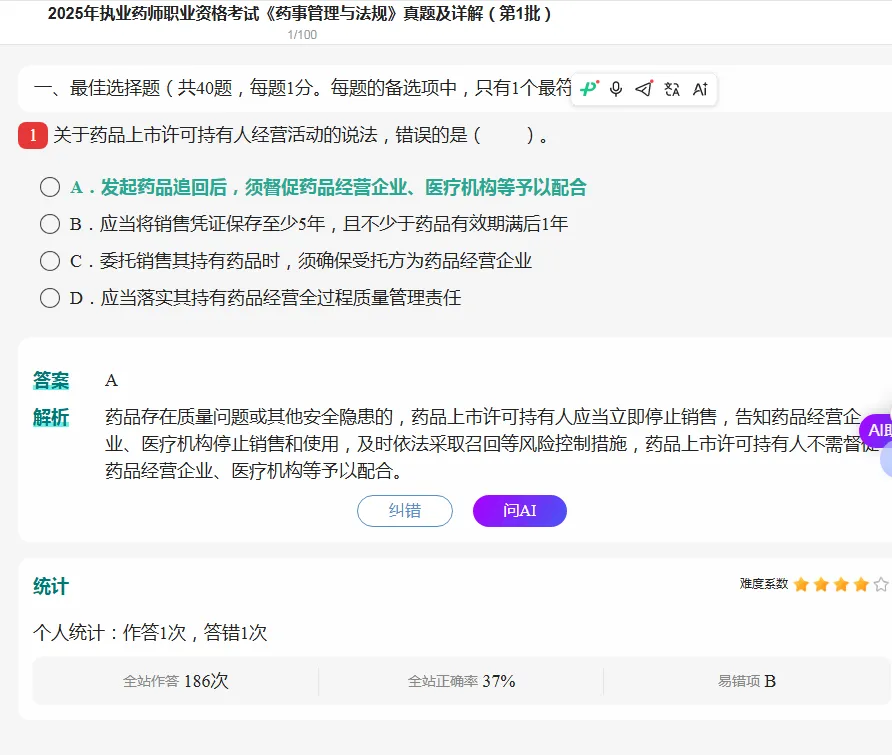Open the purple AI assistant bubble

click(x=876, y=430)
